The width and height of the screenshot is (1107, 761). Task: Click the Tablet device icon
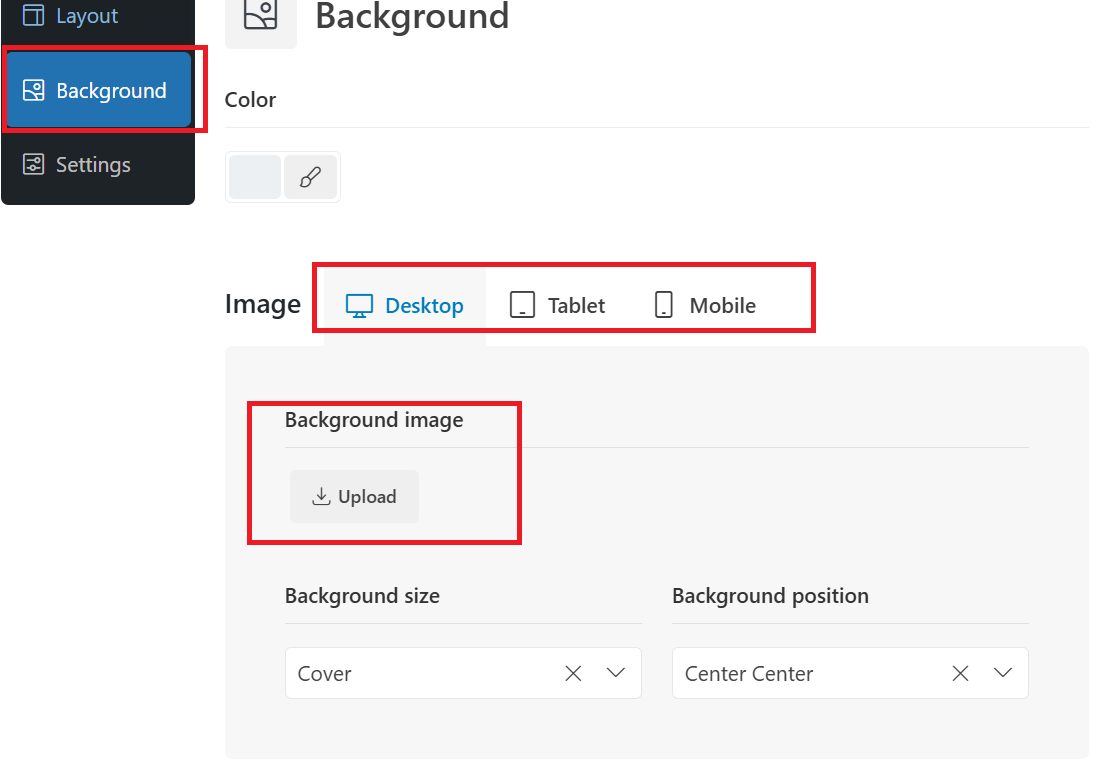pyautogui.click(x=522, y=305)
